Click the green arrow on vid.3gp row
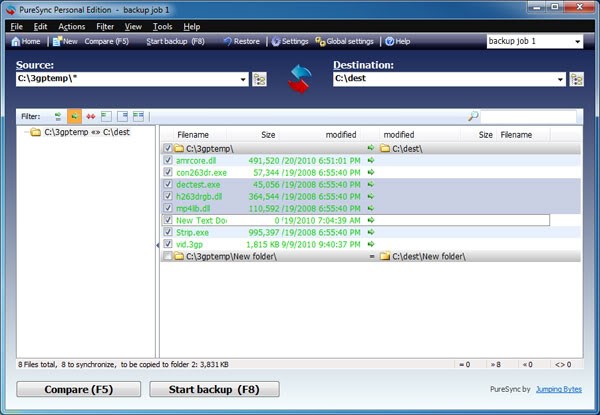Image resolution: width=600 pixels, height=415 pixels. pos(370,244)
